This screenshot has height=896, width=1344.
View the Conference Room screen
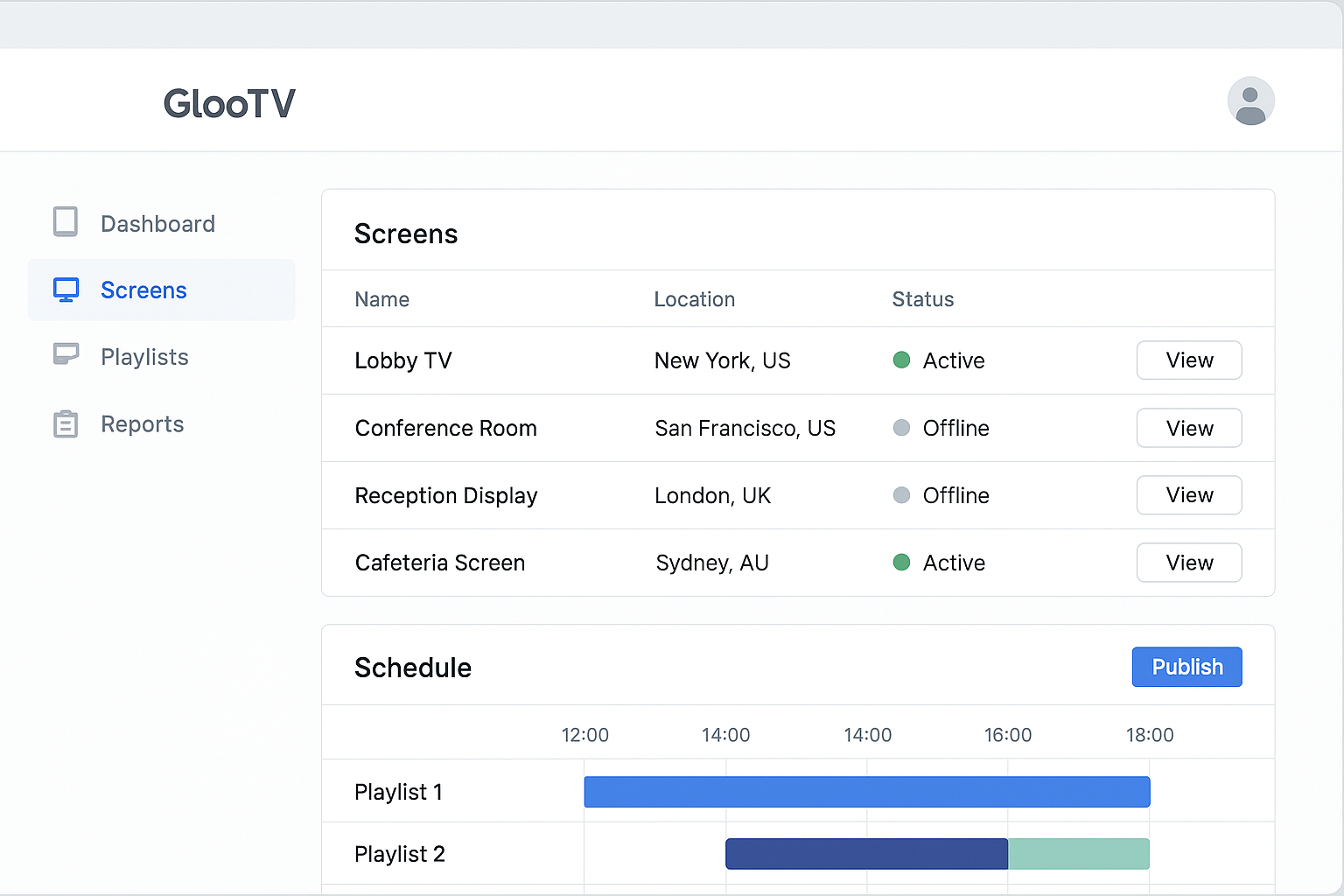(x=1188, y=428)
